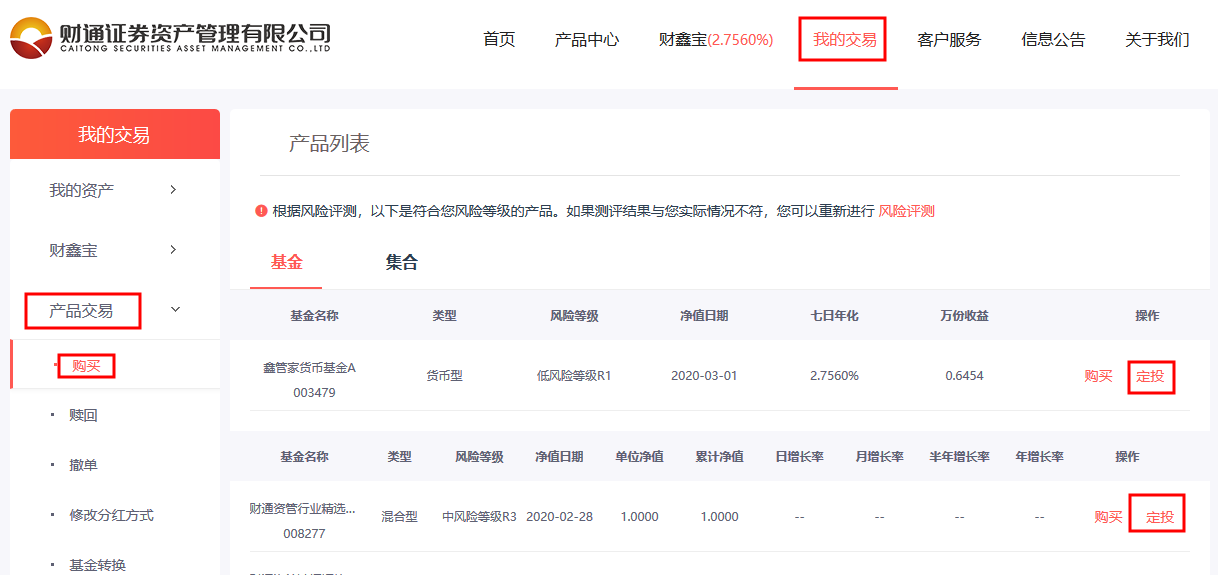1218x575 pixels.
Task: Click the date 2020-02-28
Action: pos(559,518)
